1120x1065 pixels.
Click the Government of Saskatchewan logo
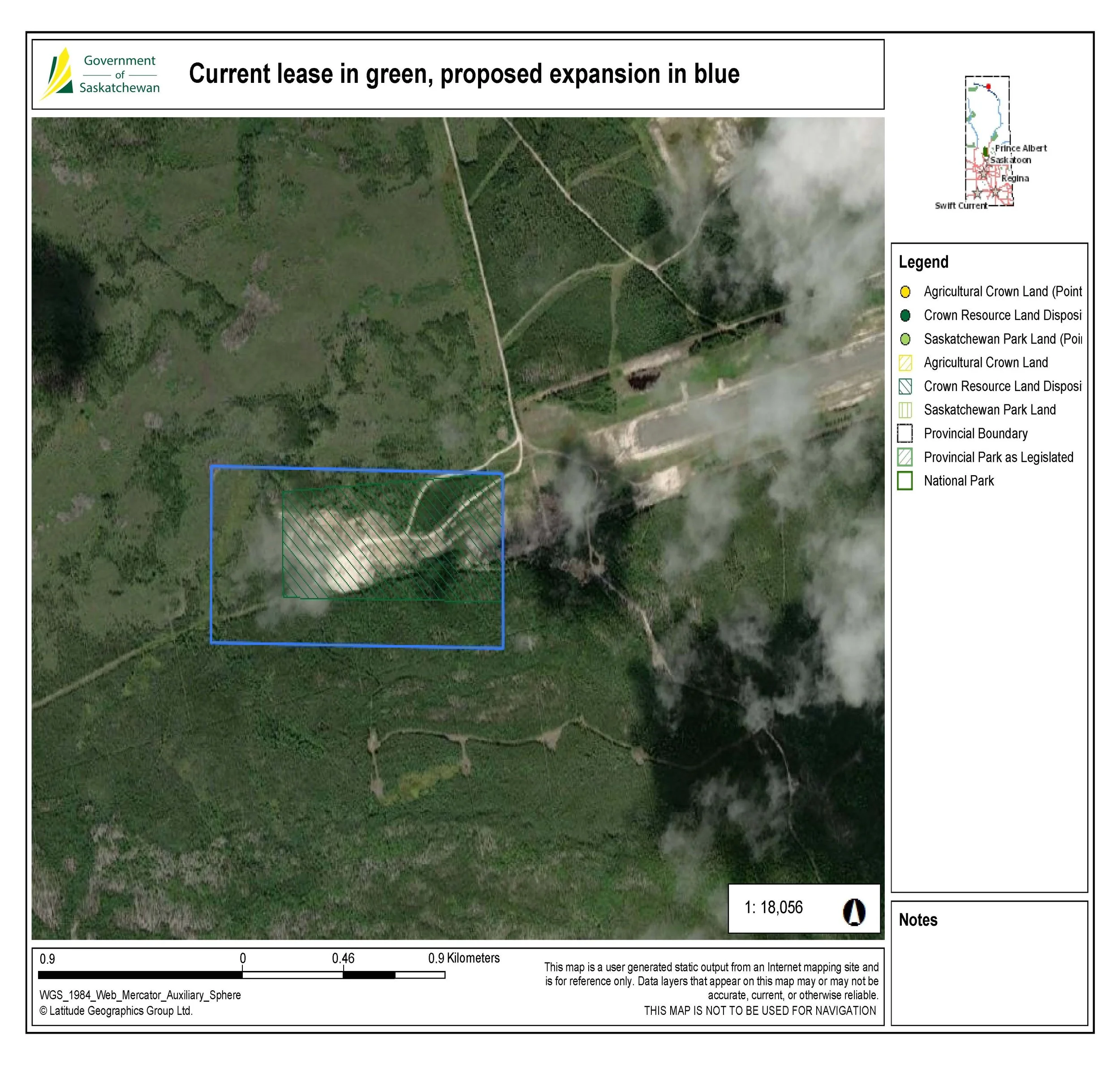point(100,74)
